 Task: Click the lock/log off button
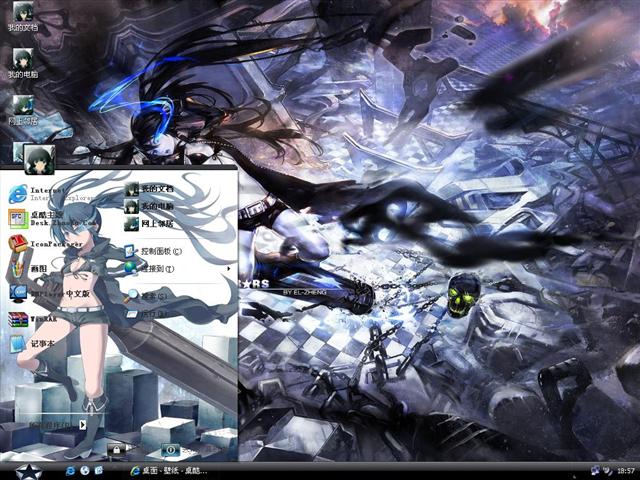tap(116, 450)
